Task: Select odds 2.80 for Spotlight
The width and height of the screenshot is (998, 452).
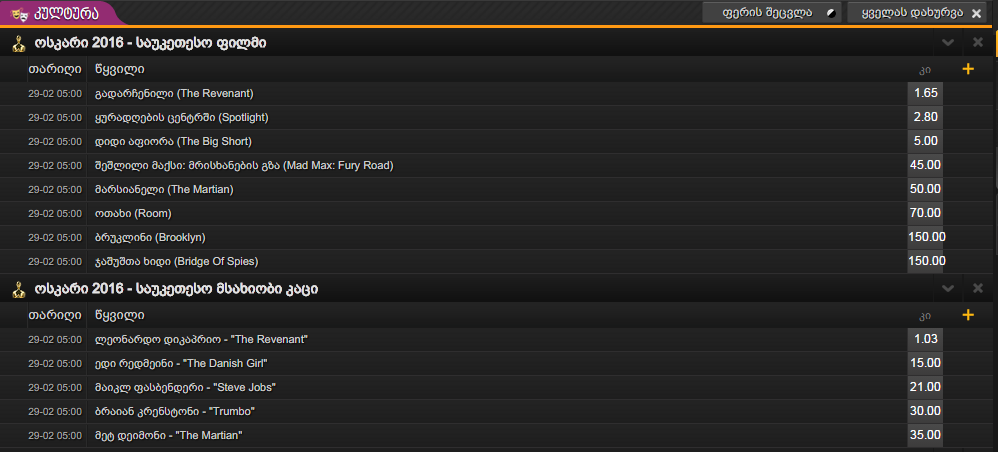Action: pyautogui.click(x=925, y=117)
